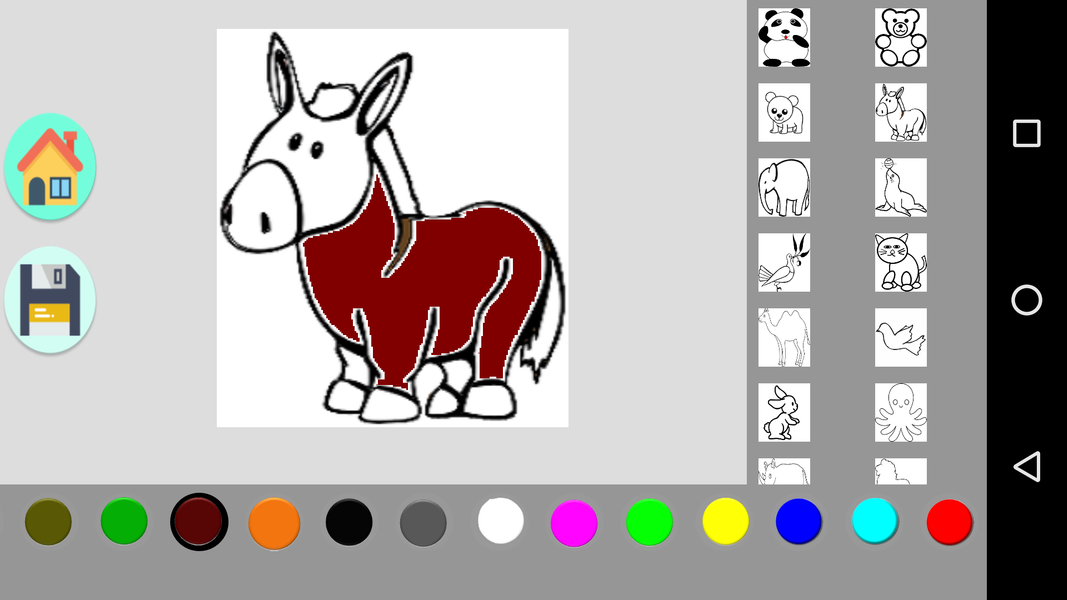
Task: Select the elephant coloring page
Action: click(784, 187)
